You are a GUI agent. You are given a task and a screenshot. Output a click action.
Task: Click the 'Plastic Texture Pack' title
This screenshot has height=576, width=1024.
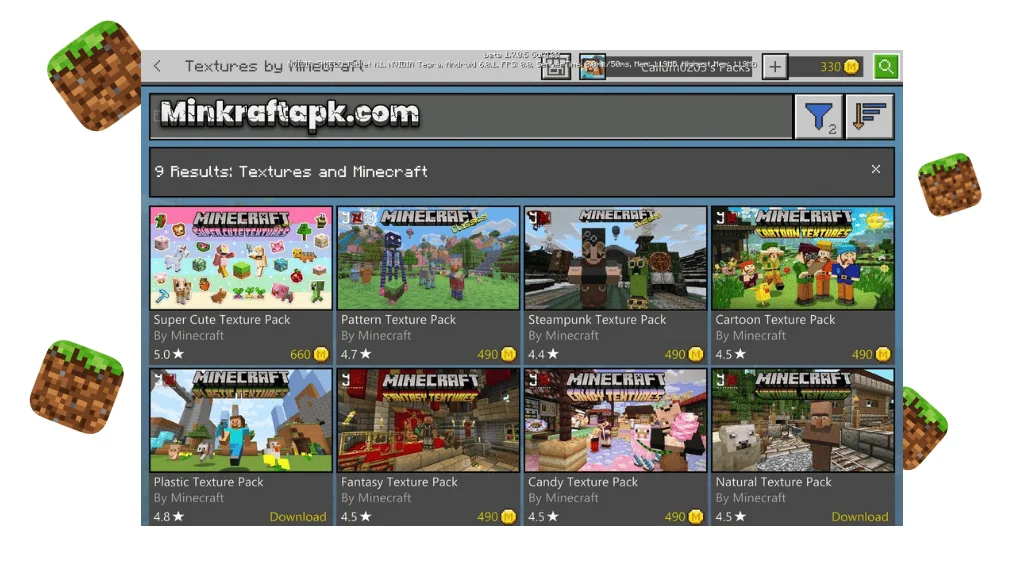click(208, 482)
